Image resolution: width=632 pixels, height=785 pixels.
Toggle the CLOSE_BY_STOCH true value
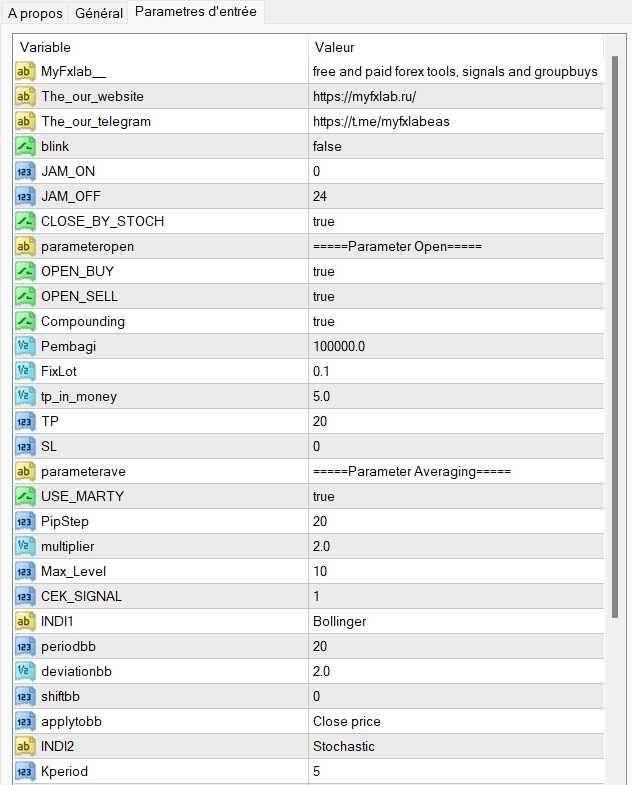pos(455,221)
